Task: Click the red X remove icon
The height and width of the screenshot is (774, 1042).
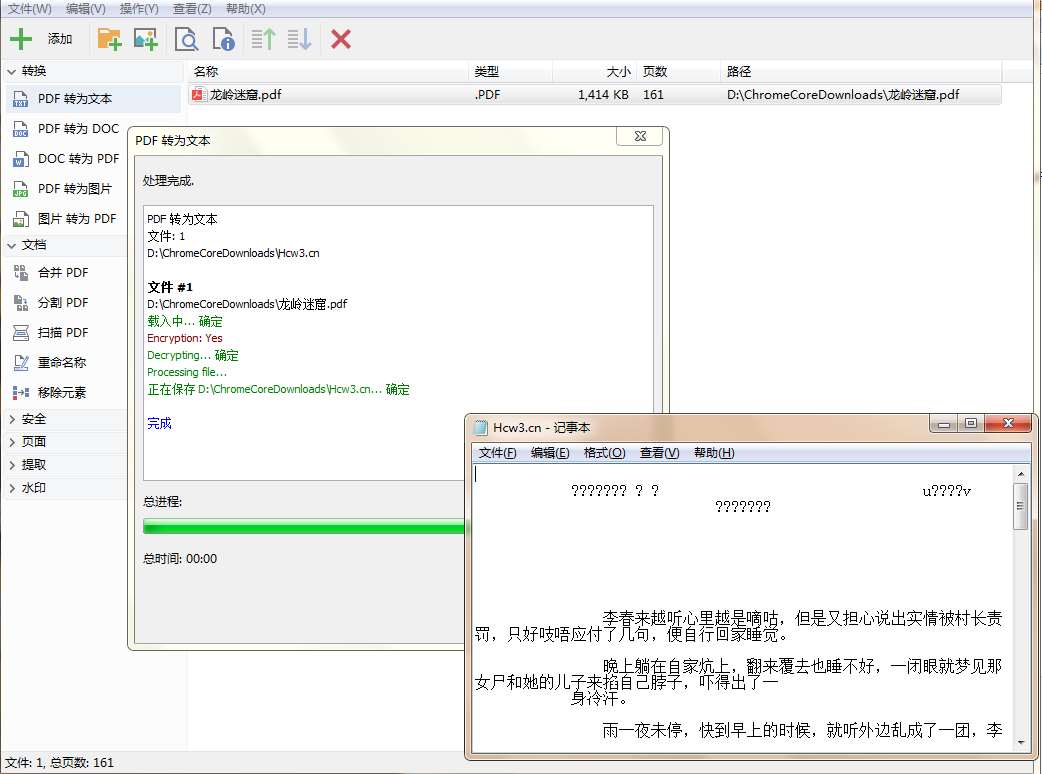Action: click(x=341, y=39)
